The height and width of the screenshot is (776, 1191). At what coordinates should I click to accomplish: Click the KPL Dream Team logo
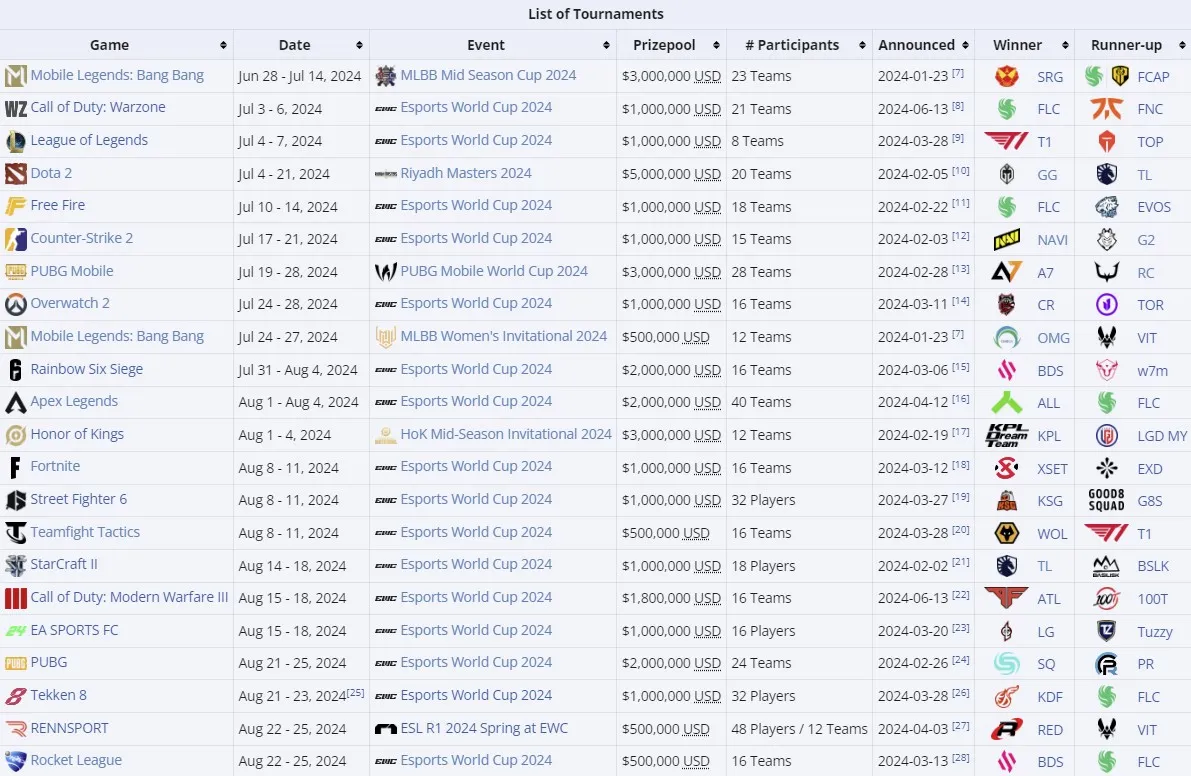point(1006,436)
